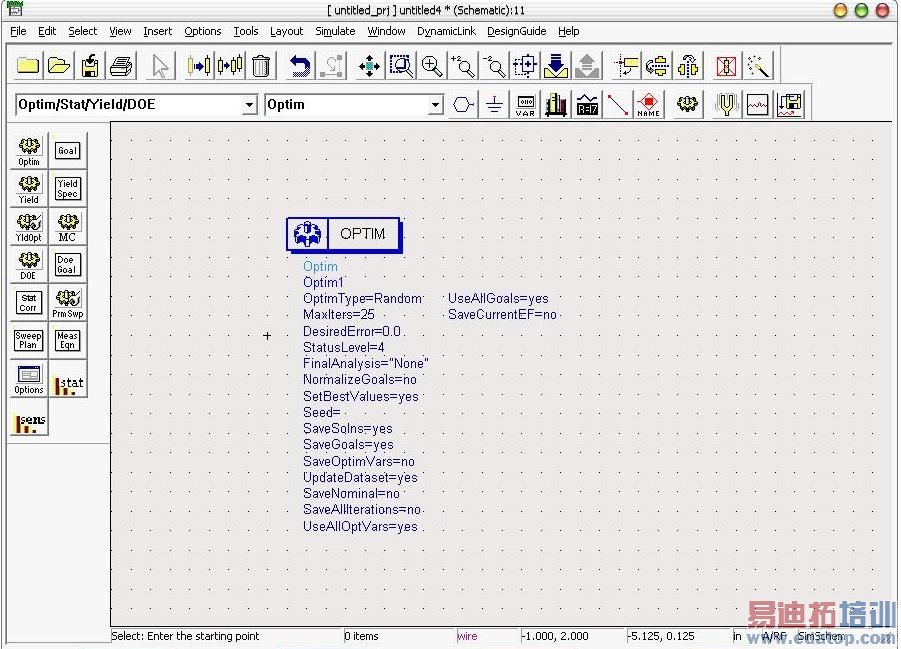Save the current design

coord(90,66)
